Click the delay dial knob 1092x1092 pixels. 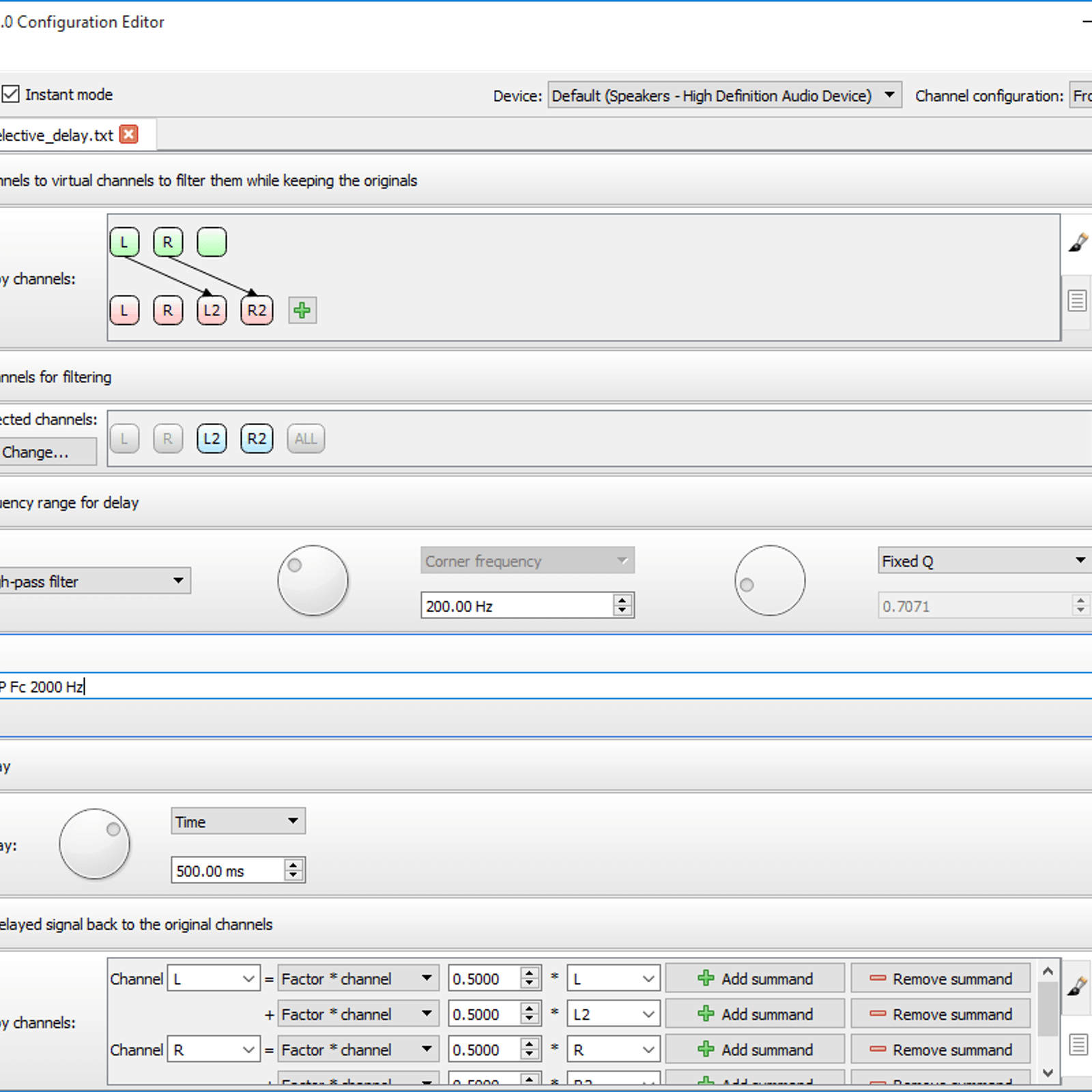click(x=94, y=844)
